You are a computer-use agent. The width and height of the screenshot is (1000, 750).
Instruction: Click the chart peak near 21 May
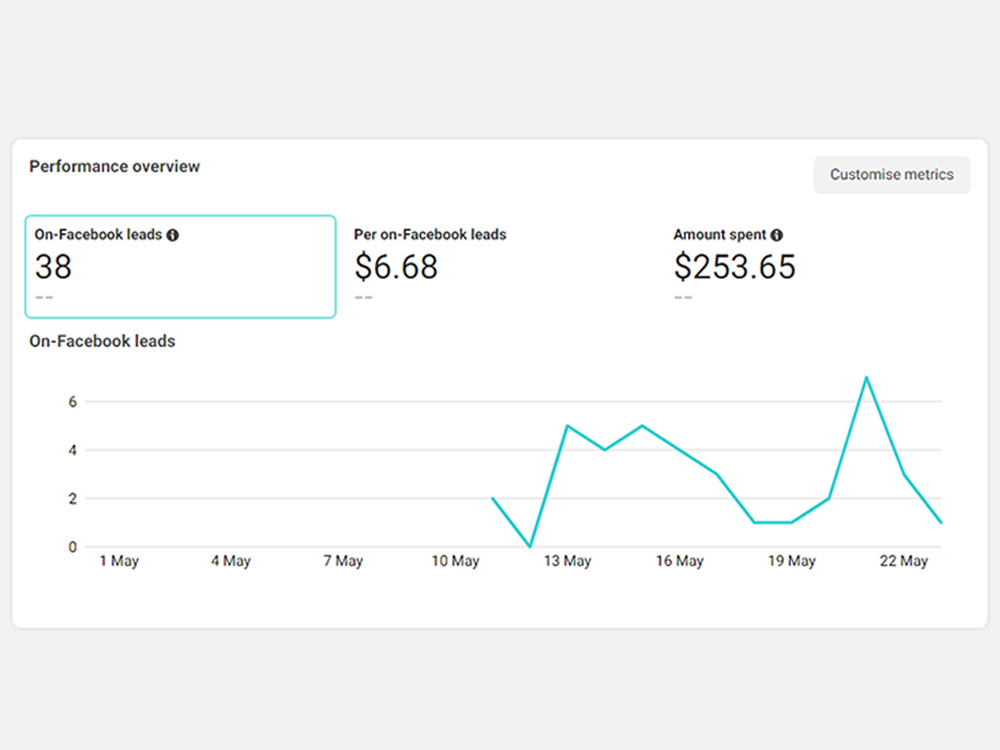866,378
